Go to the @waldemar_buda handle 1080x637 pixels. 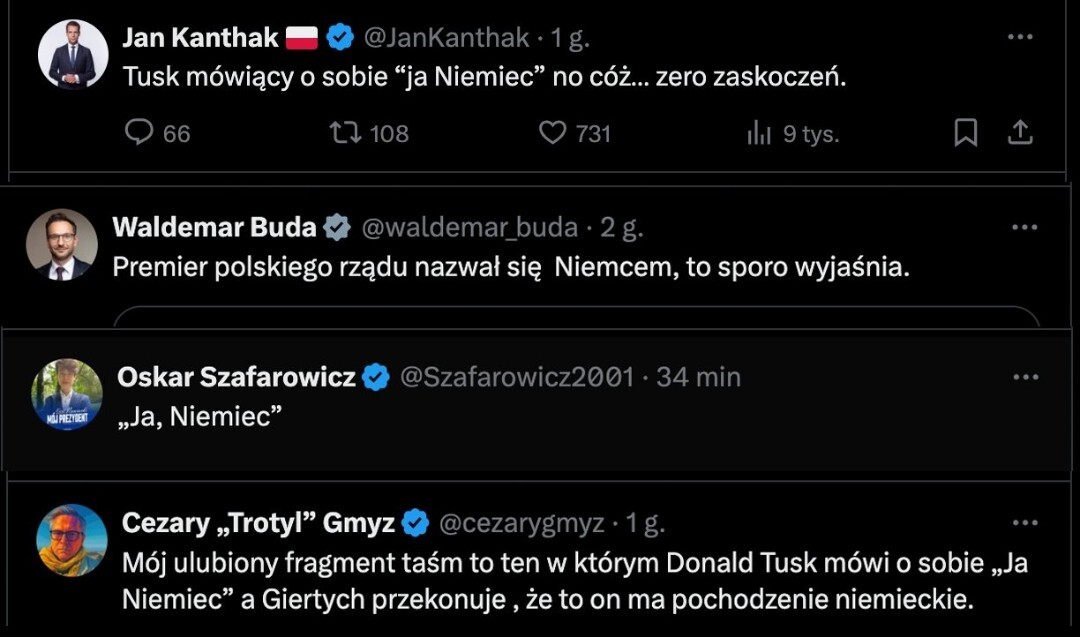pyautogui.click(x=469, y=228)
